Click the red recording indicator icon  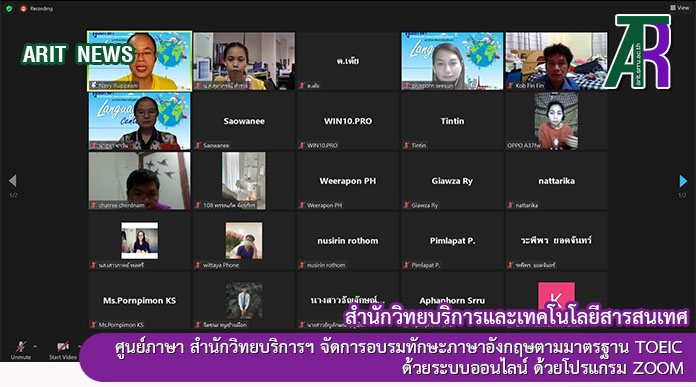coord(24,8)
